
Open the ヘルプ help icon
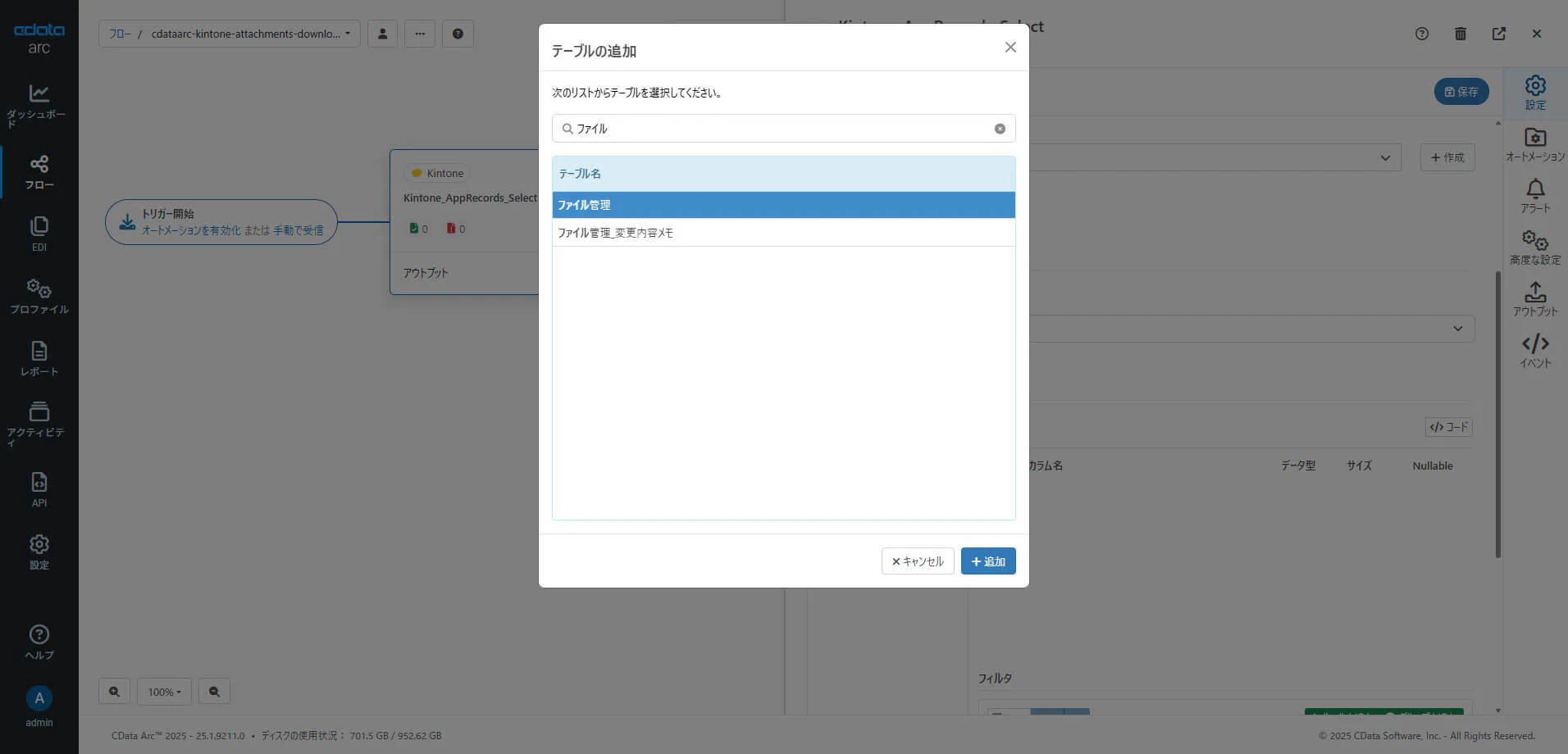coord(39,642)
